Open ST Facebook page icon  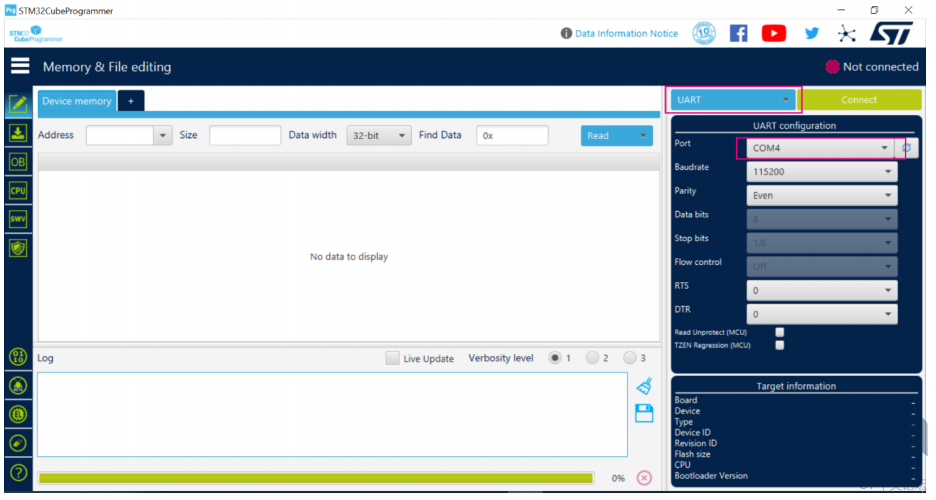pyautogui.click(x=738, y=33)
